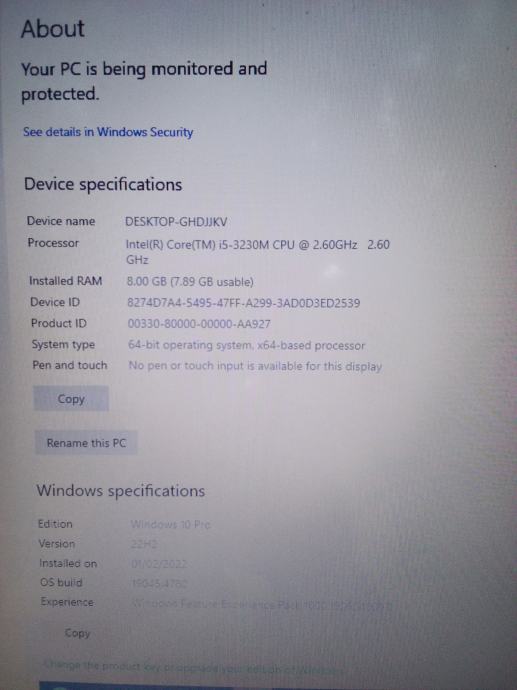
Task: Click the Windows specifications section heading
Action: tap(121, 490)
